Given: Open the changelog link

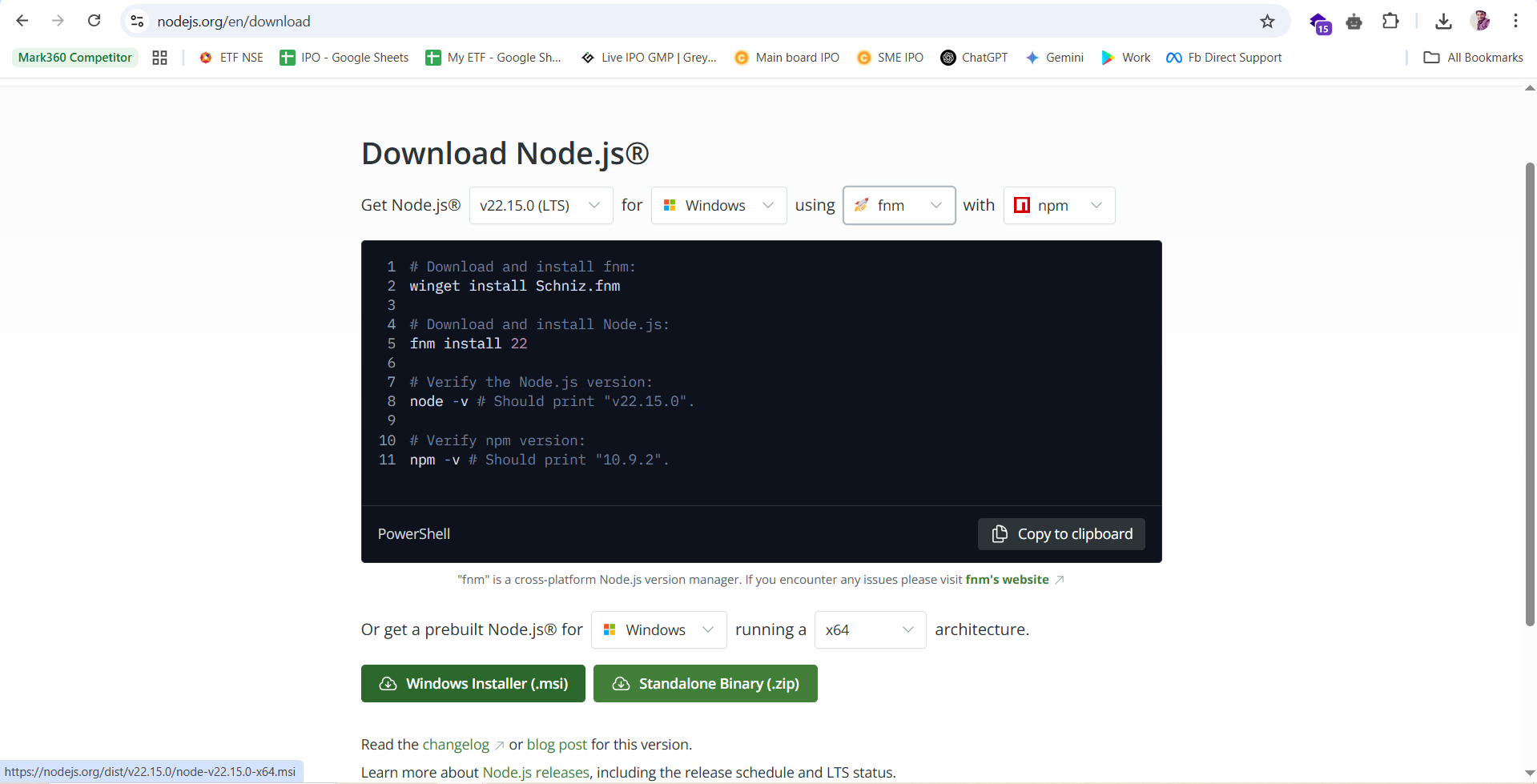Looking at the screenshot, I should coord(456,745).
